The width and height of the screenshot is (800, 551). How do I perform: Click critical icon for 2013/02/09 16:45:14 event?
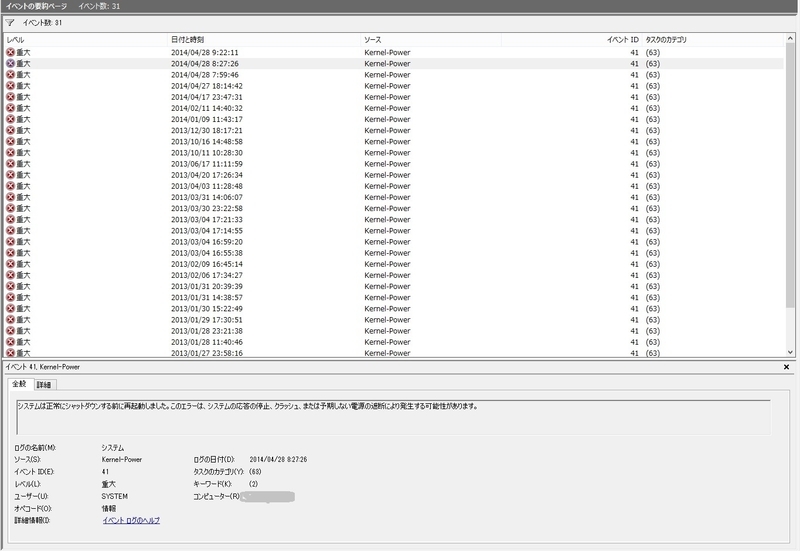click(10, 264)
